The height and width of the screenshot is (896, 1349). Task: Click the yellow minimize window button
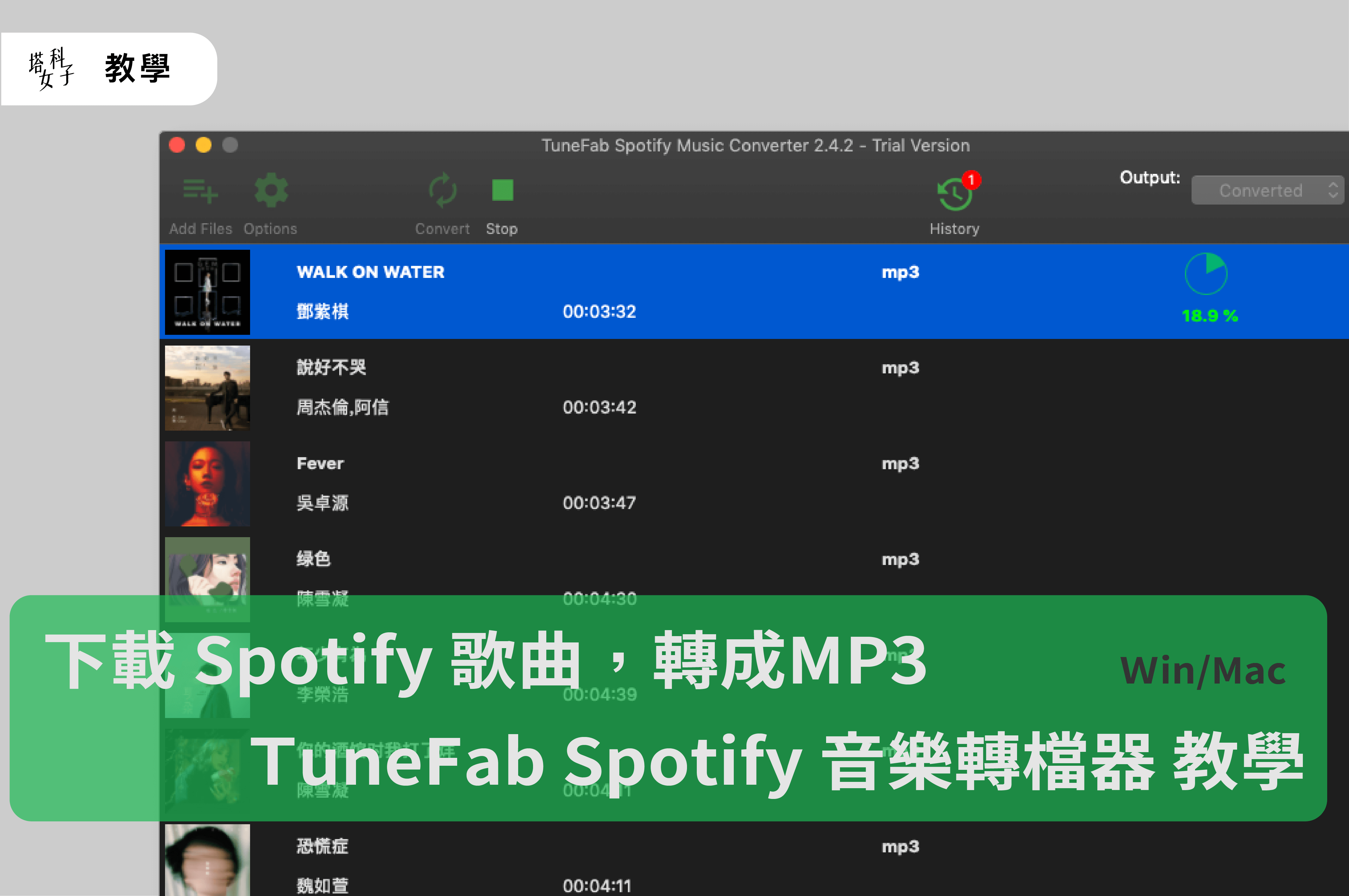coord(203,145)
